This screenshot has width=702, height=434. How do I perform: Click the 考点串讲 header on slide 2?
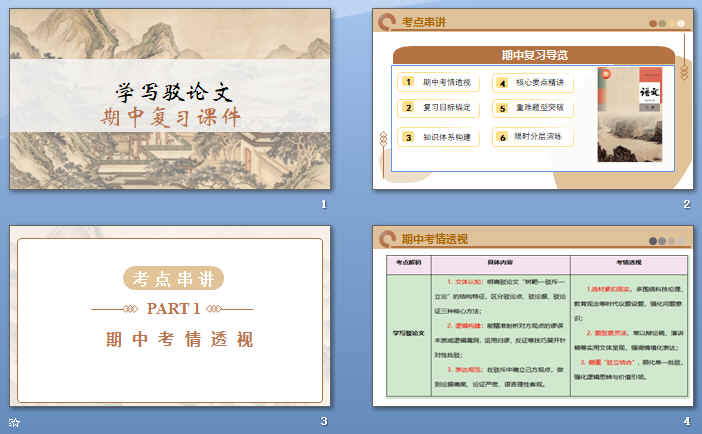(424, 22)
